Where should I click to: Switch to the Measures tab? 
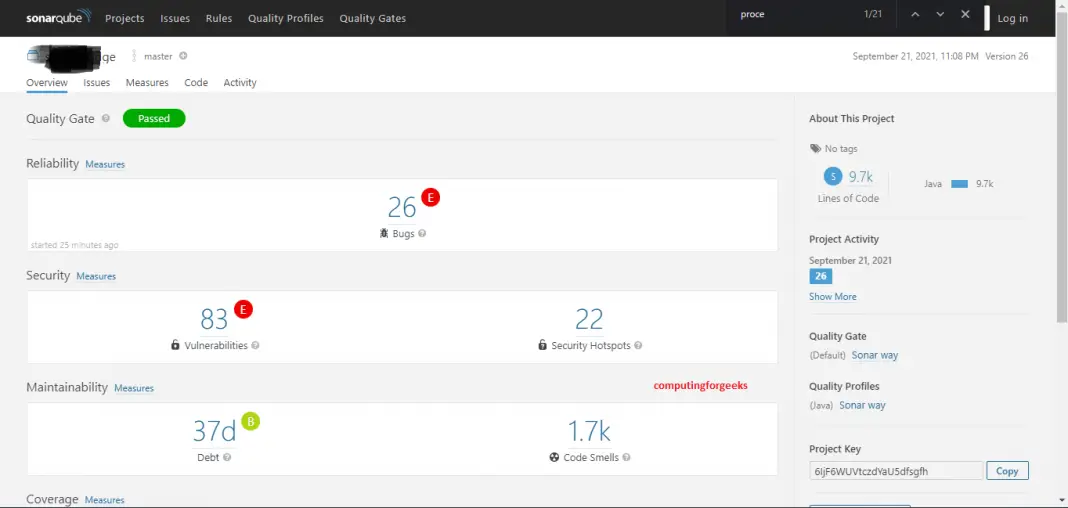point(147,82)
